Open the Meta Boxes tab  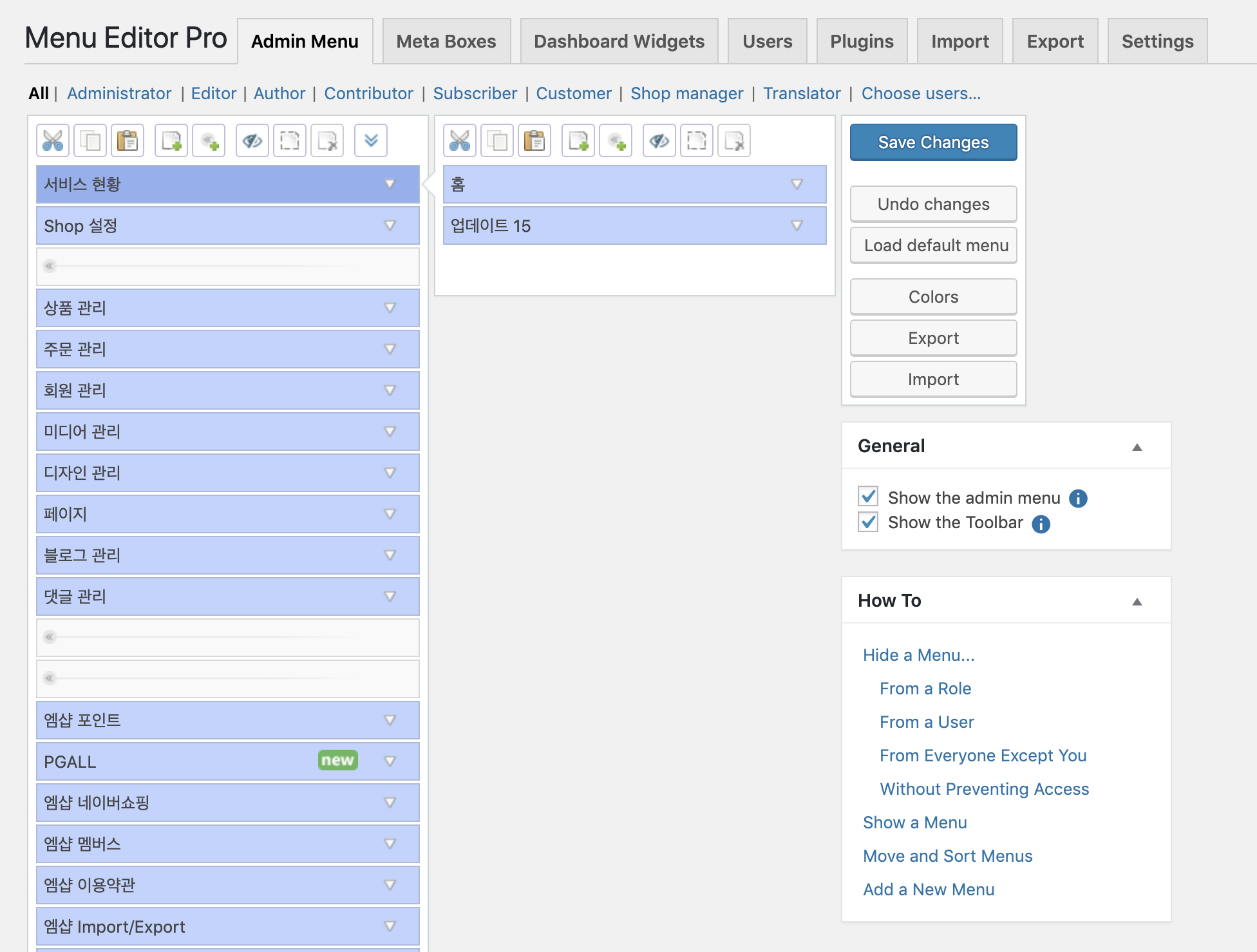[x=446, y=41]
